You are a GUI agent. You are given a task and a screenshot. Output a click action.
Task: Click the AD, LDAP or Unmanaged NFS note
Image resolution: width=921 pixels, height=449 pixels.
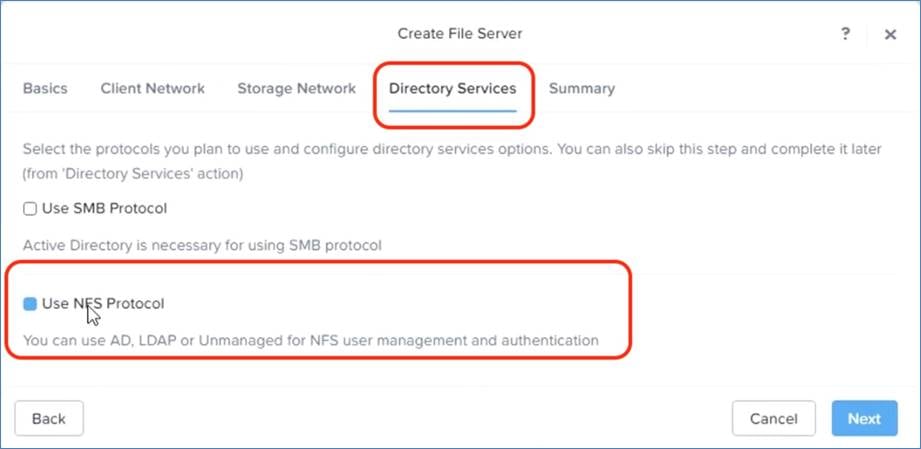pos(311,340)
